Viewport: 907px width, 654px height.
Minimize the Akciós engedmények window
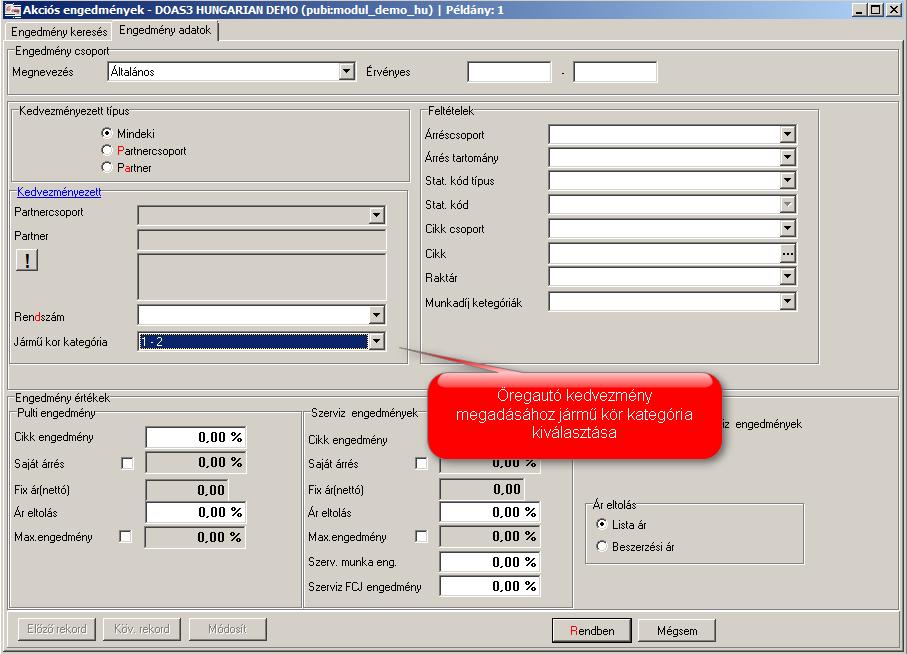tap(860, 10)
